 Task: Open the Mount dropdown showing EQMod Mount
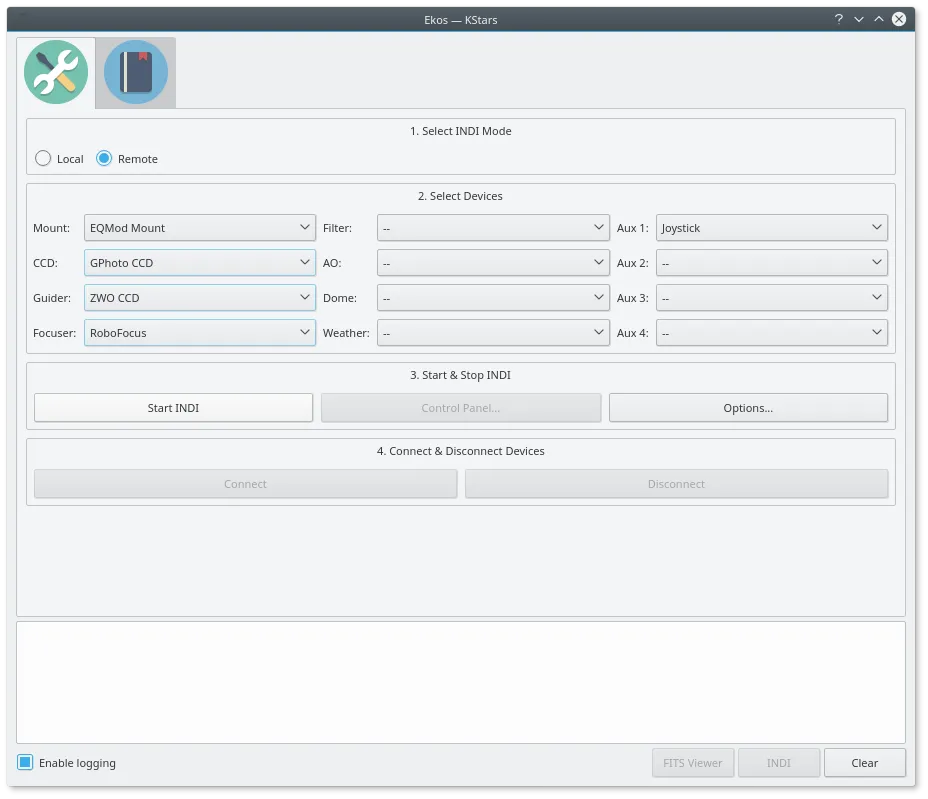199,228
